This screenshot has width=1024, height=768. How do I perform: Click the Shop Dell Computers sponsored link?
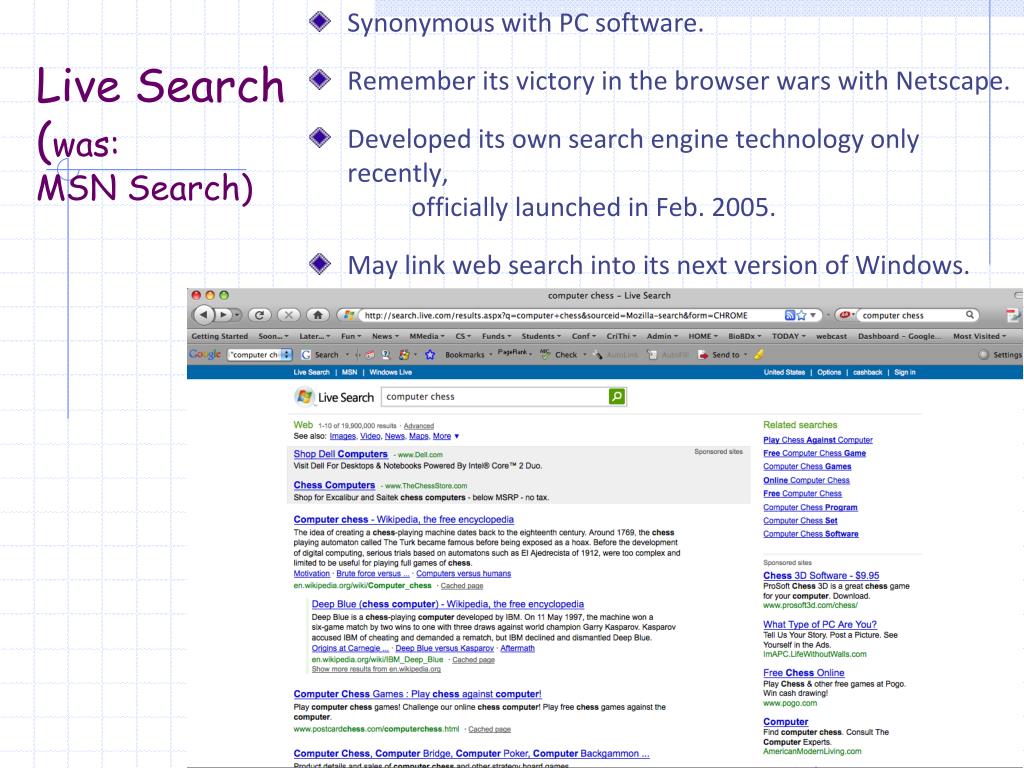click(340, 454)
